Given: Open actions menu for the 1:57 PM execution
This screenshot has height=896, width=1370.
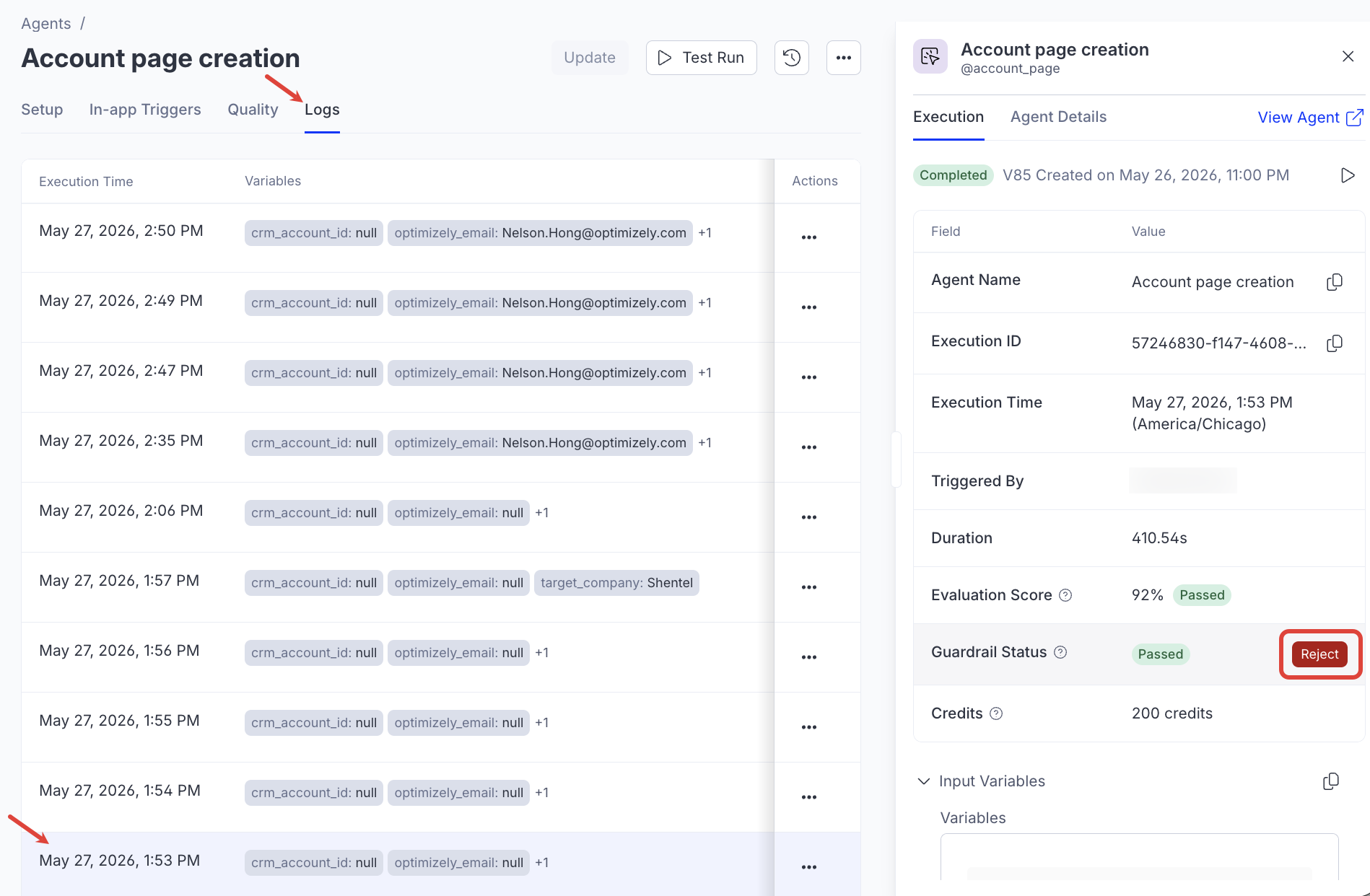Looking at the screenshot, I should coord(809,587).
